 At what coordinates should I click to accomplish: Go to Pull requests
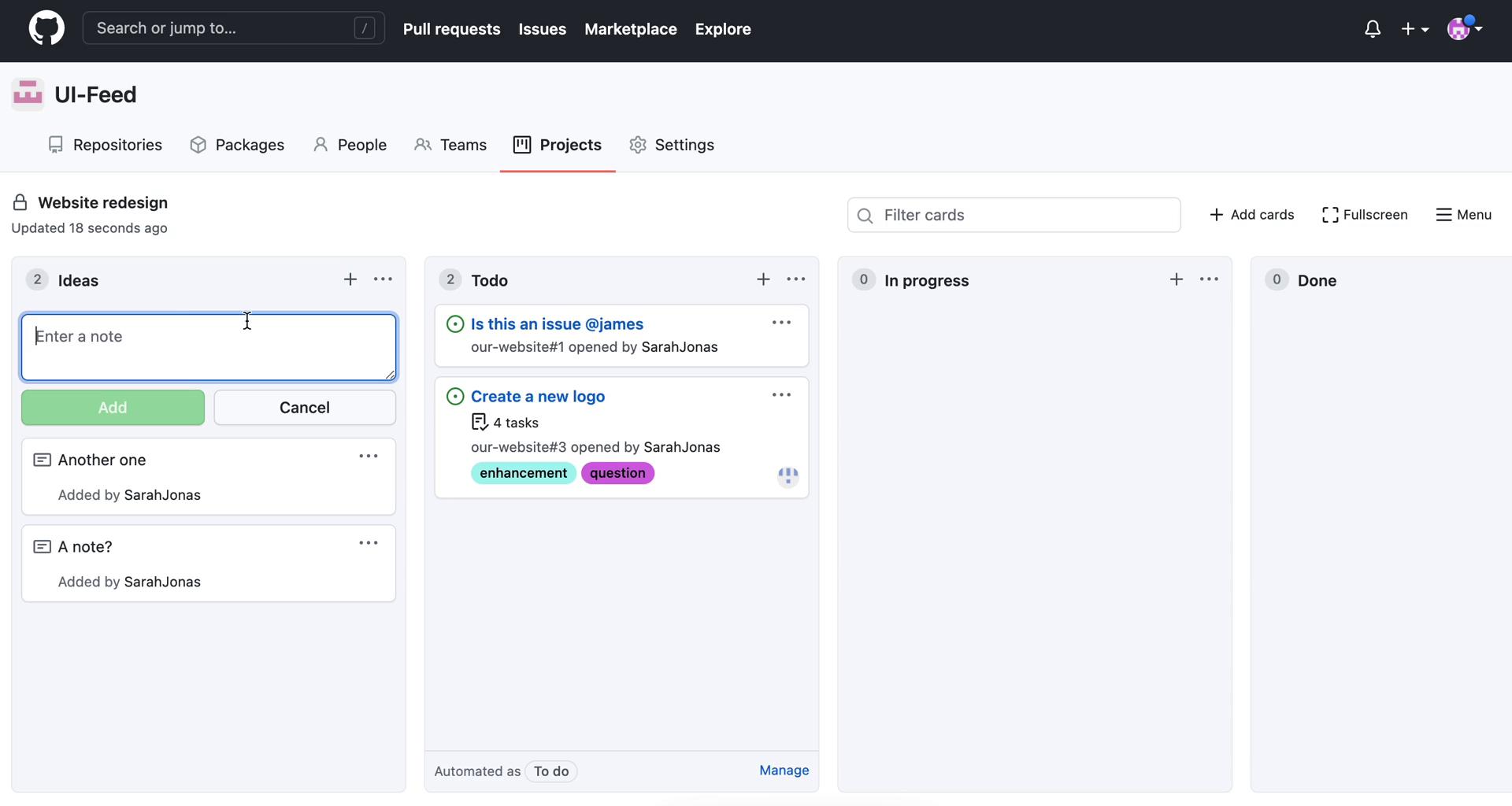[452, 29]
